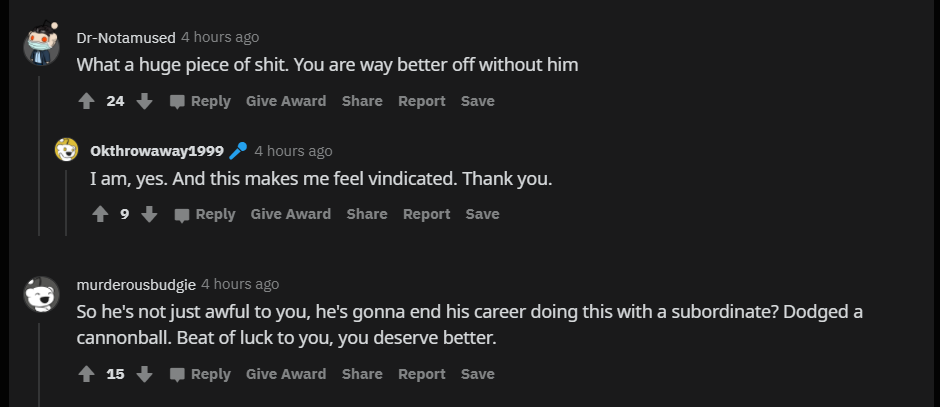Save Okthrowaway1999's reply
Viewport: 940px width, 407px height.
[x=483, y=214]
